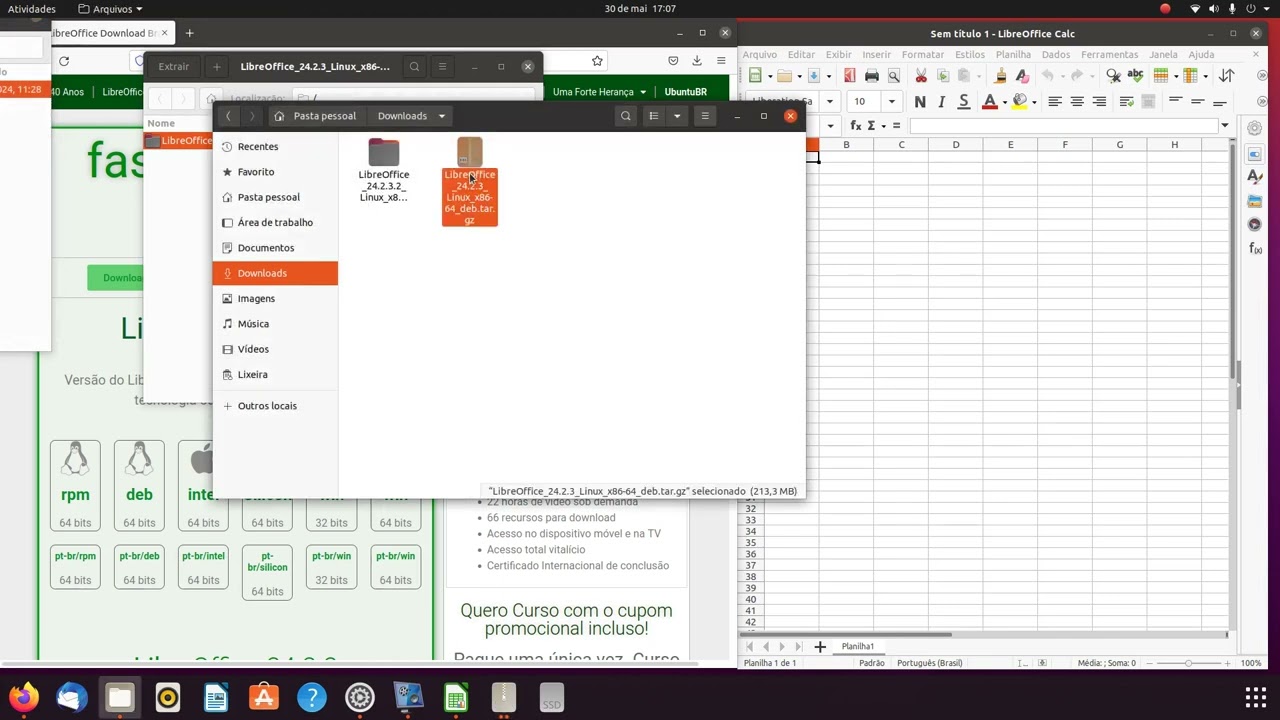The width and height of the screenshot is (1280, 720).
Task: Click the Undo arrow in Calc
Action: point(1048,75)
